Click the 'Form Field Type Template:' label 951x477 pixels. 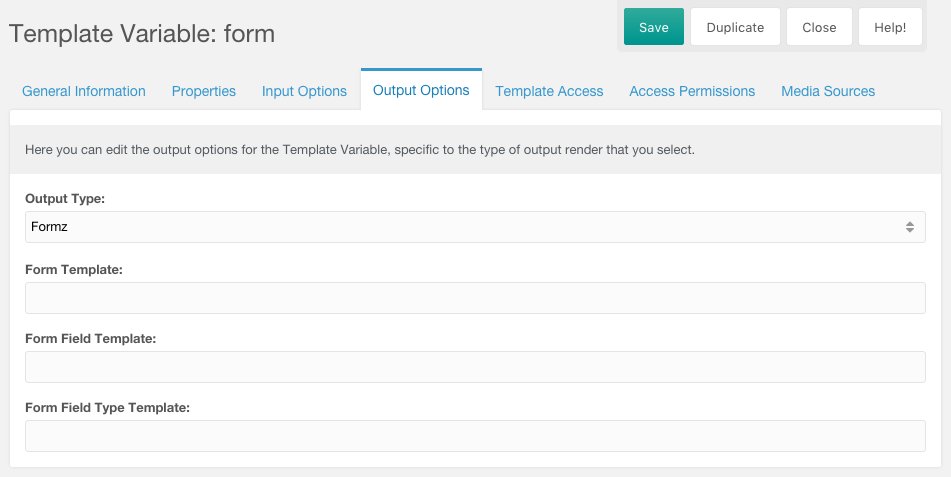pos(107,408)
